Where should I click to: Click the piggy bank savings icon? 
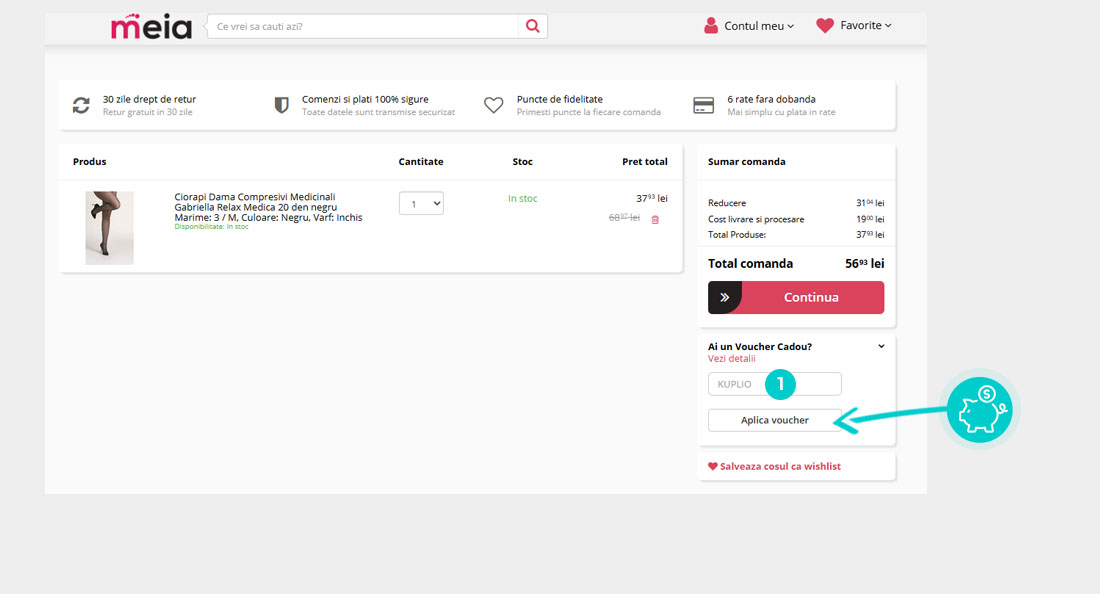click(979, 410)
